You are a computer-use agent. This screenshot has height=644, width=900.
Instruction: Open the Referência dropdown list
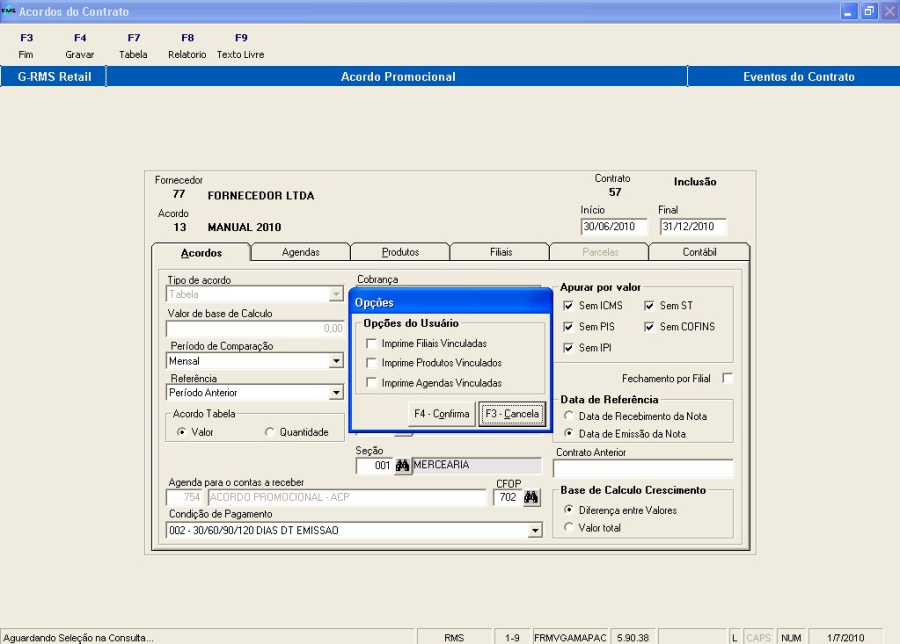click(337, 393)
